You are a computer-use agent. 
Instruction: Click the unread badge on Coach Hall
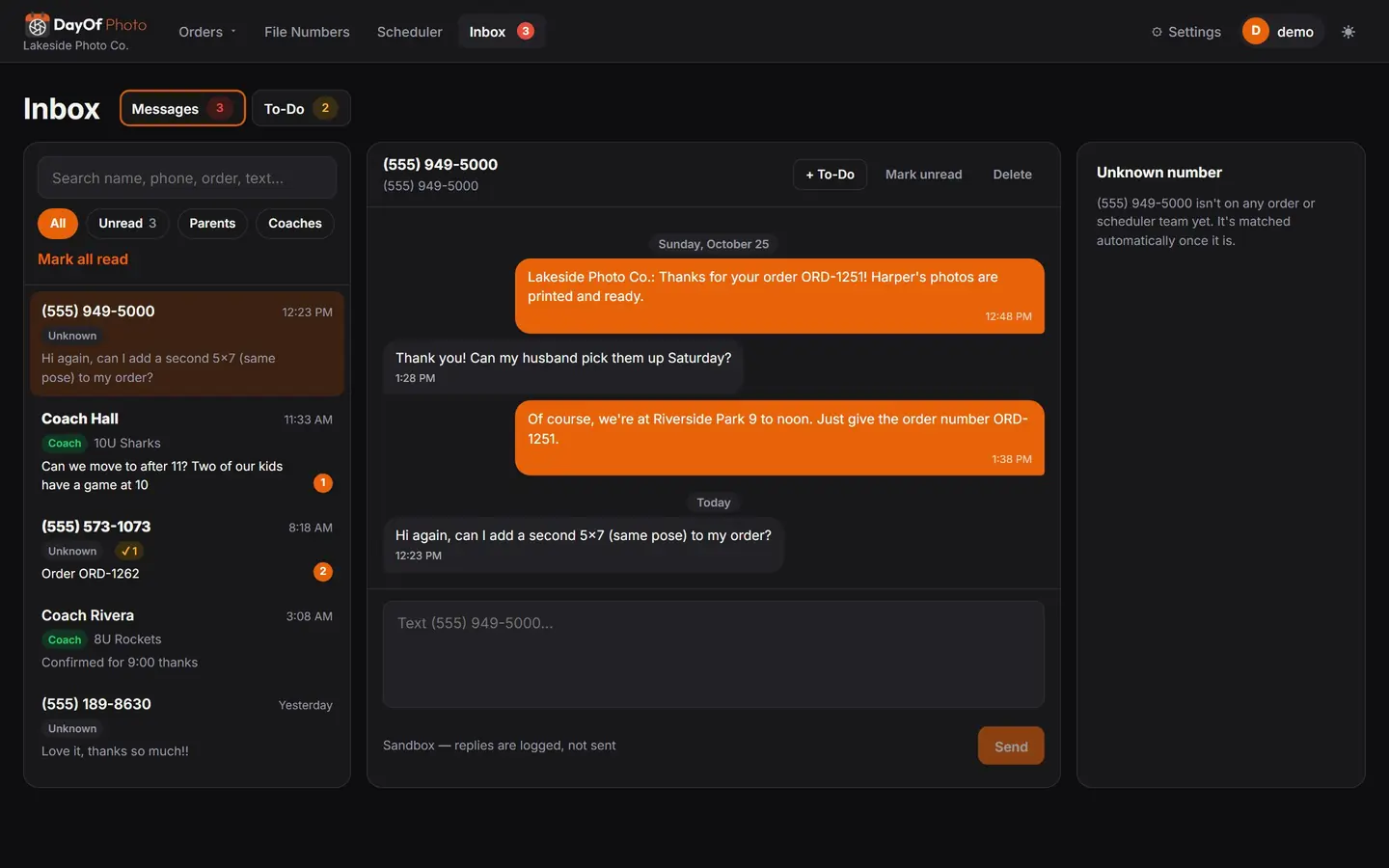pos(323,482)
